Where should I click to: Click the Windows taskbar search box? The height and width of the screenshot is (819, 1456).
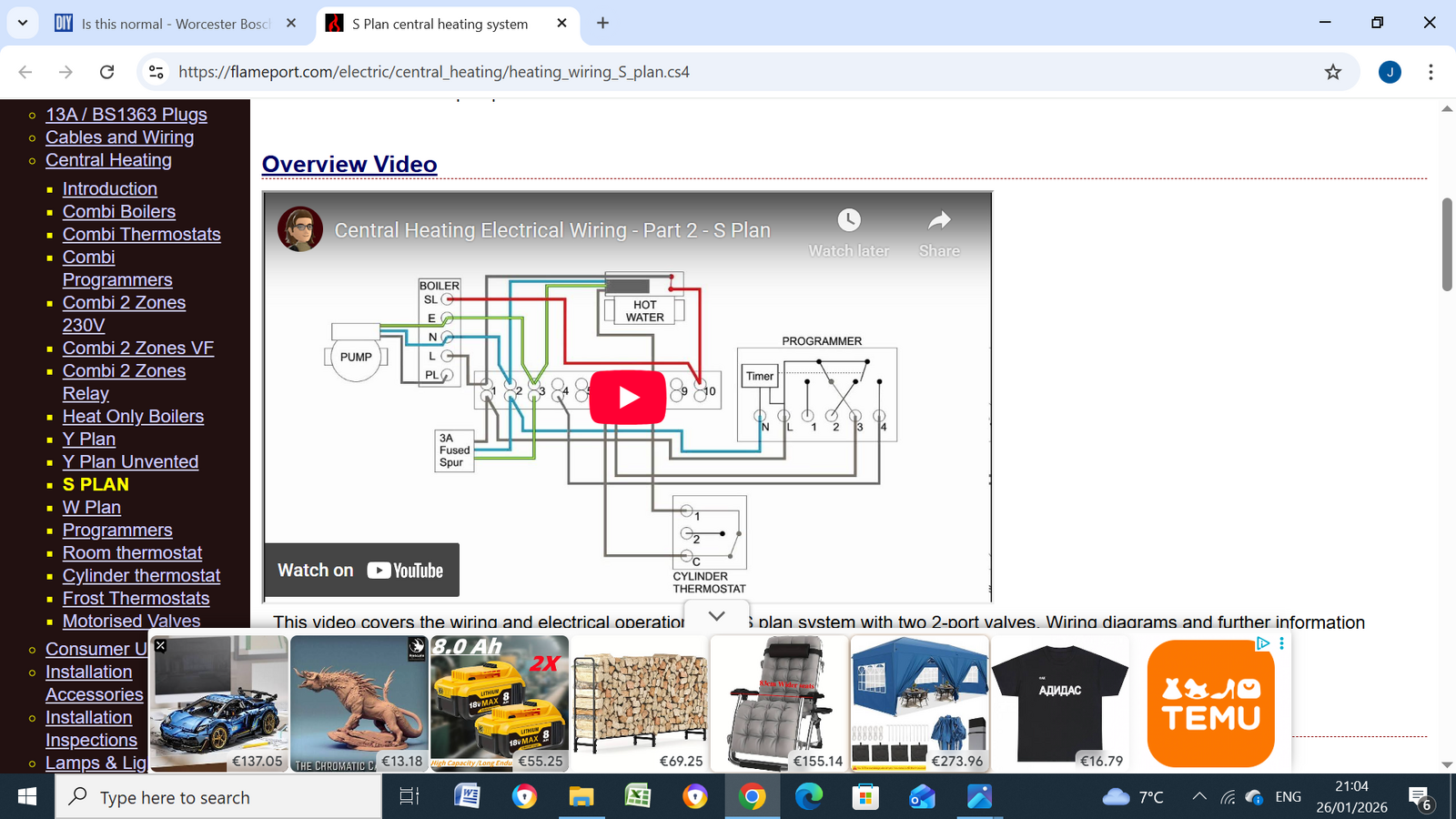pos(218,797)
